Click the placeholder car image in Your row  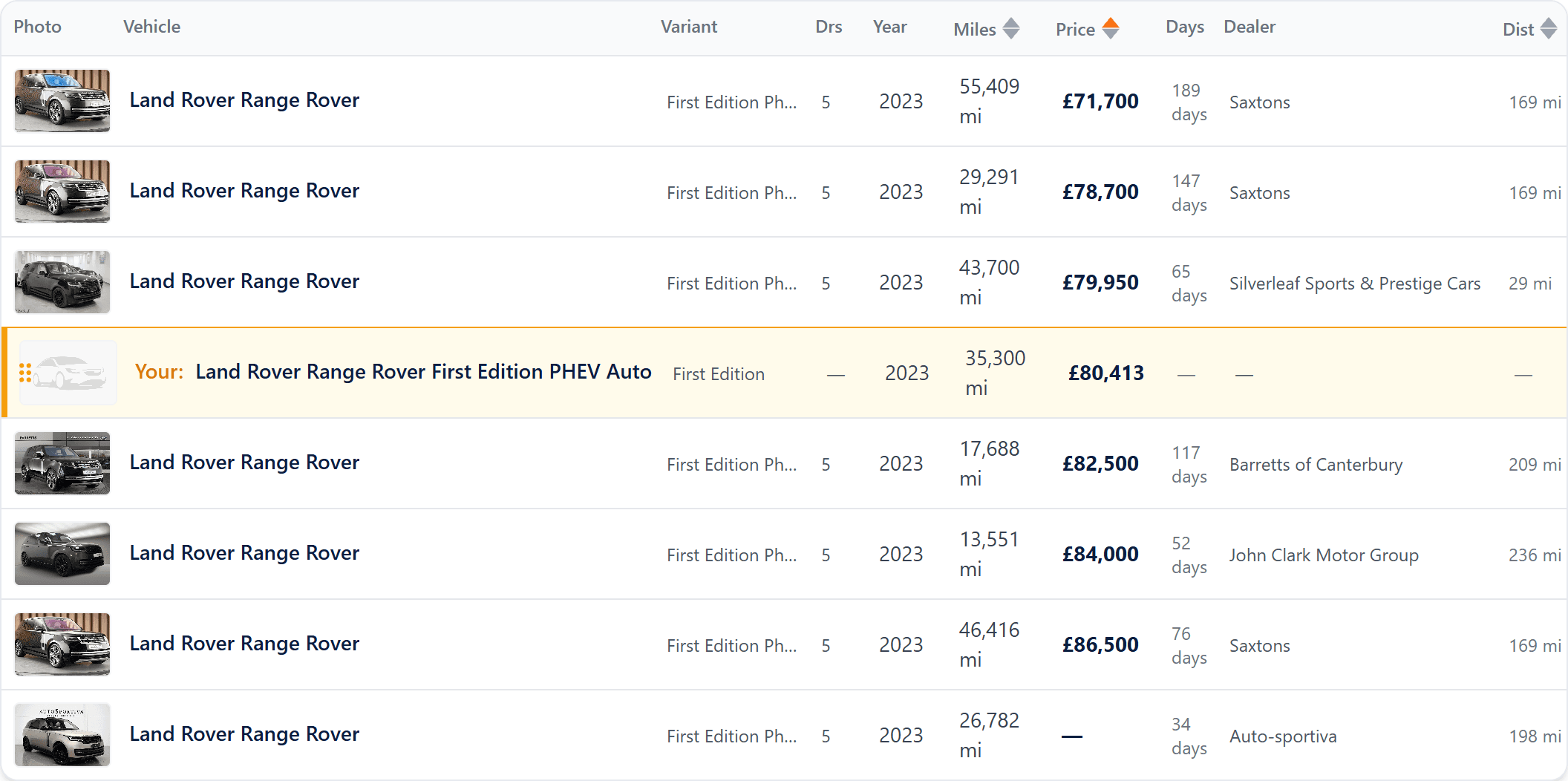[x=68, y=373]
